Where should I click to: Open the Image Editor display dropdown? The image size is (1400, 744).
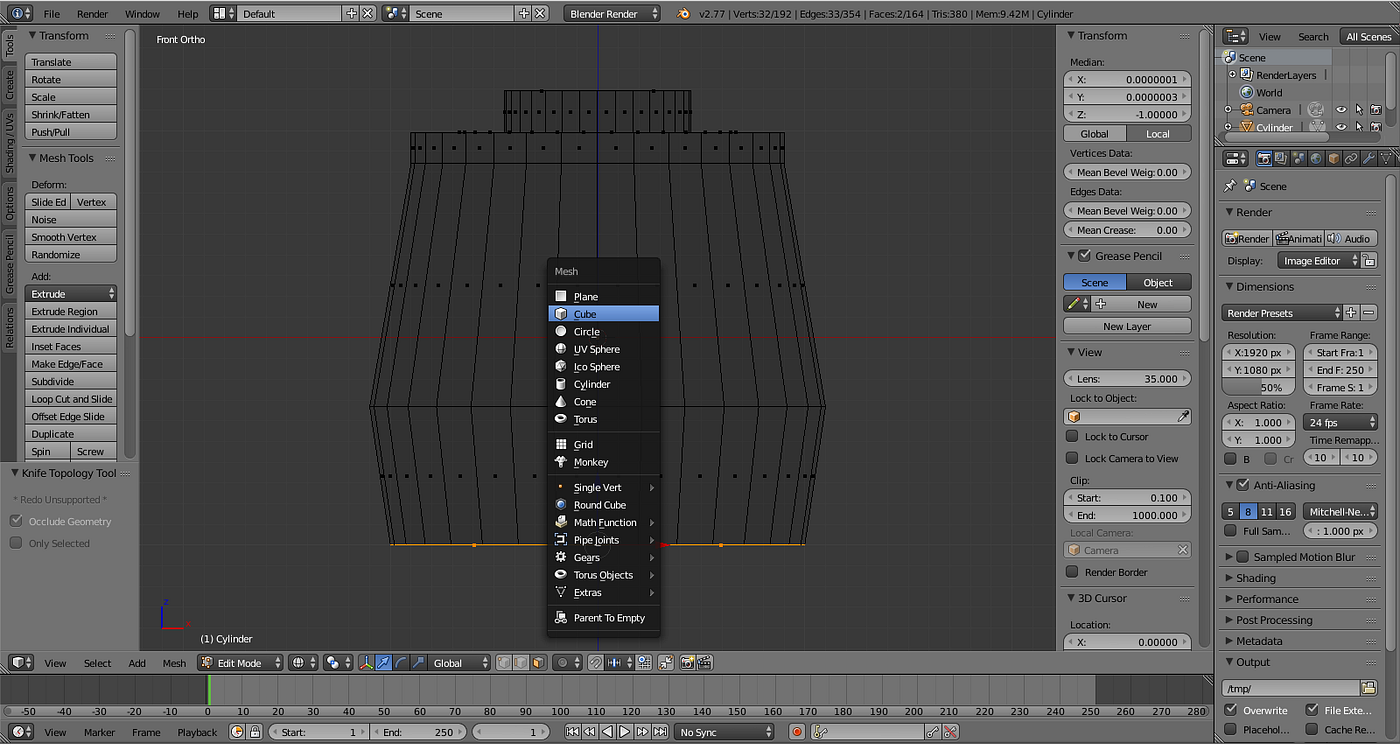click(1319, 261)
